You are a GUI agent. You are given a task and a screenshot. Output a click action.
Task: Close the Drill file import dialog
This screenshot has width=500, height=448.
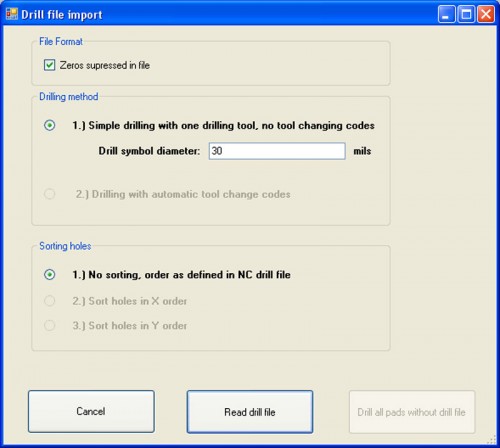pos(486,14)
